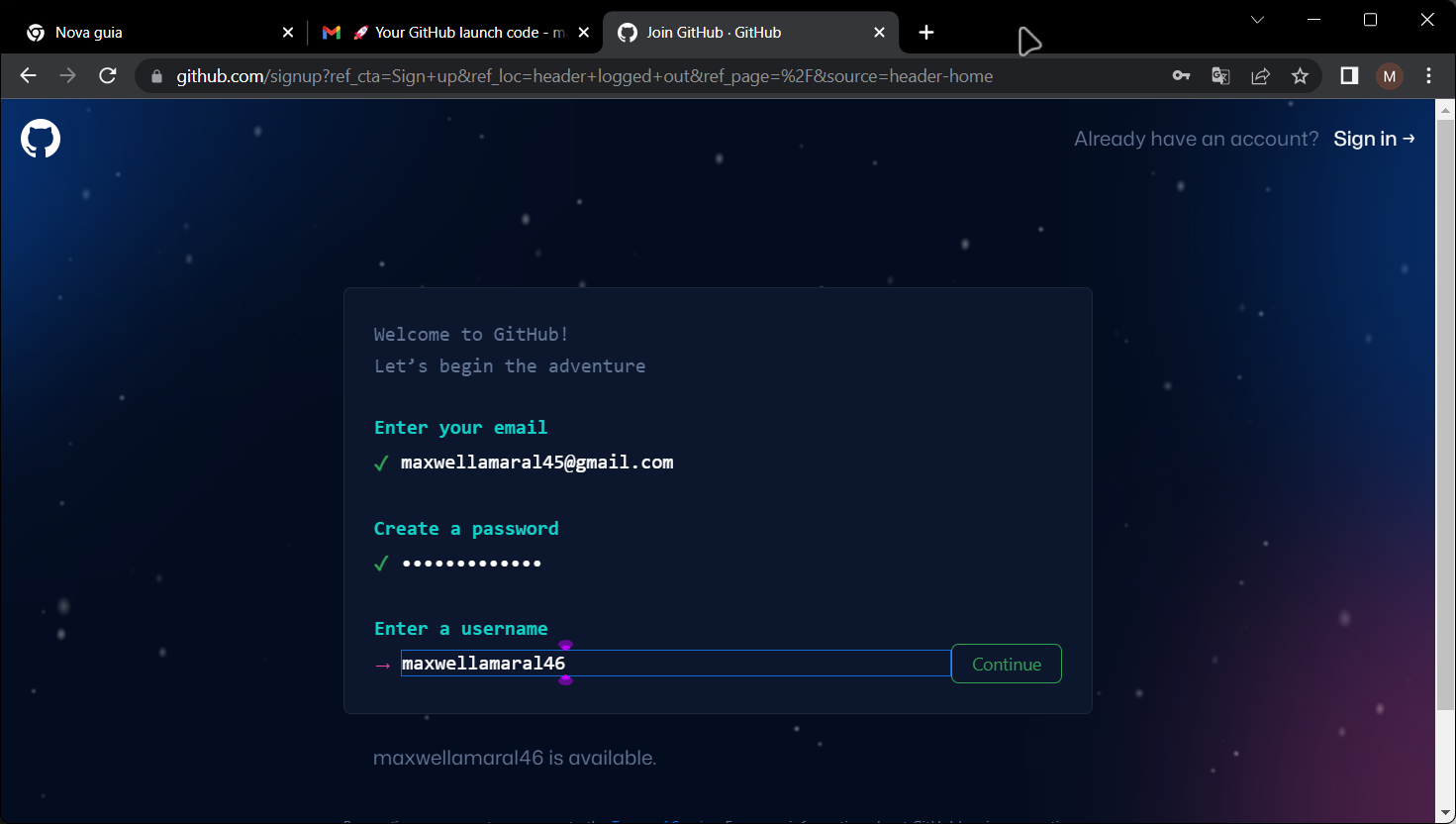Open a new tab

coord(926,33)
